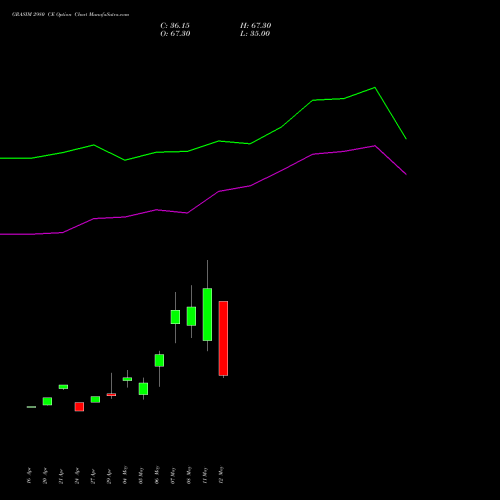Click the '27 Apr' date axis label
This screenshot has width=500, height=500.
pos(93,476)
